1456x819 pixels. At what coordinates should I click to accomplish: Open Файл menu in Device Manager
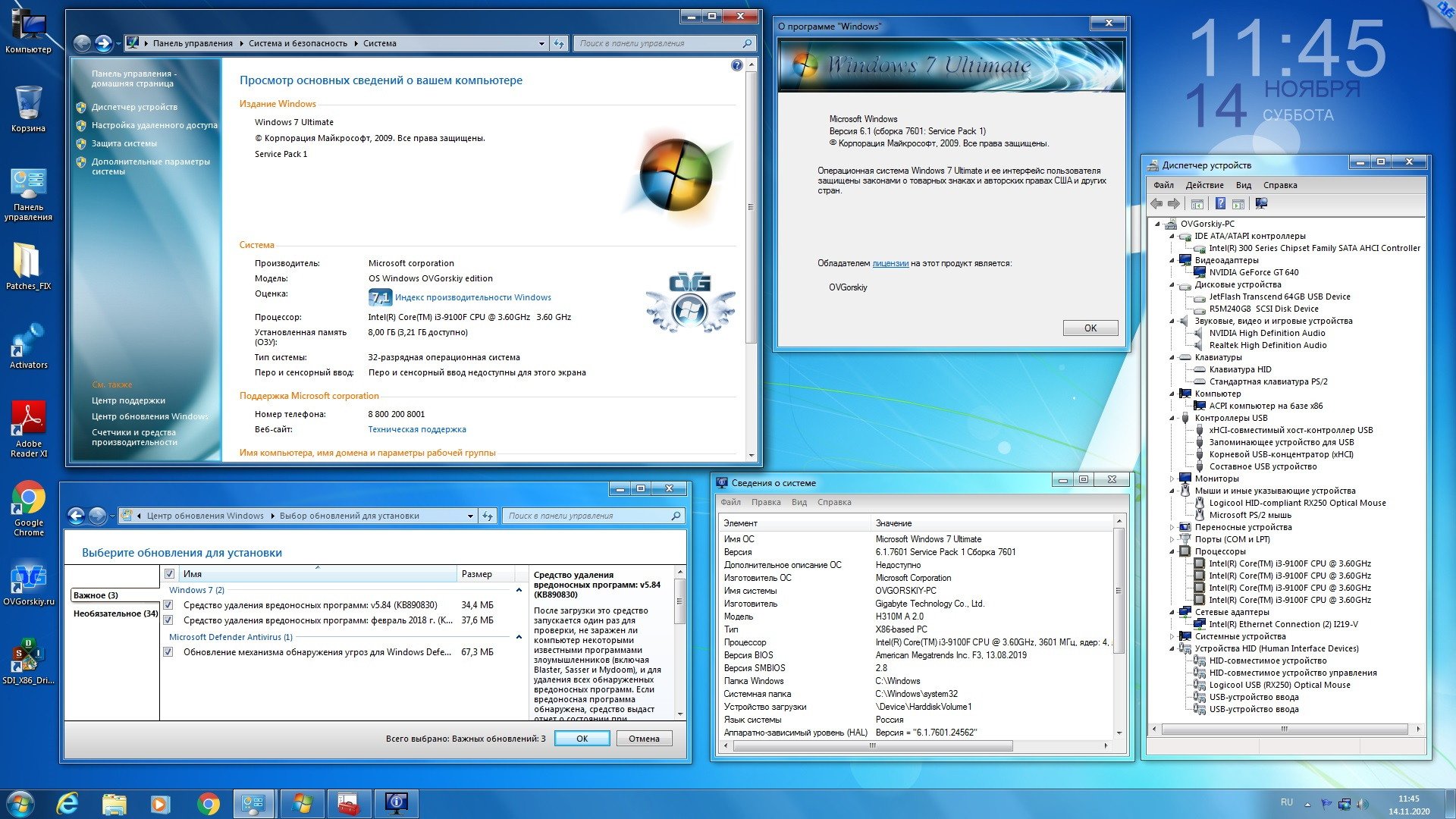[1163, 185]
